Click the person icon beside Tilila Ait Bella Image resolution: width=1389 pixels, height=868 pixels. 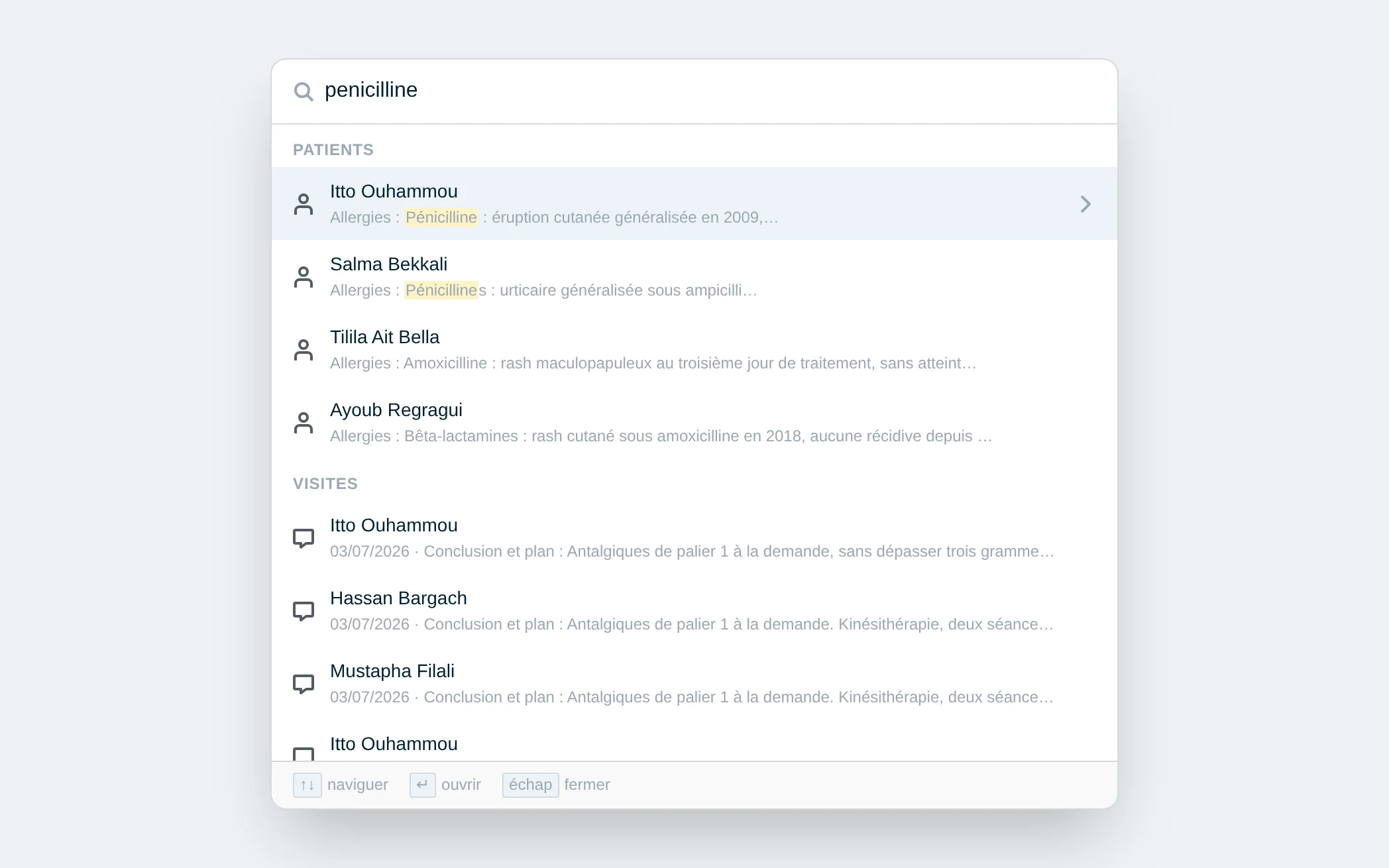304,350
